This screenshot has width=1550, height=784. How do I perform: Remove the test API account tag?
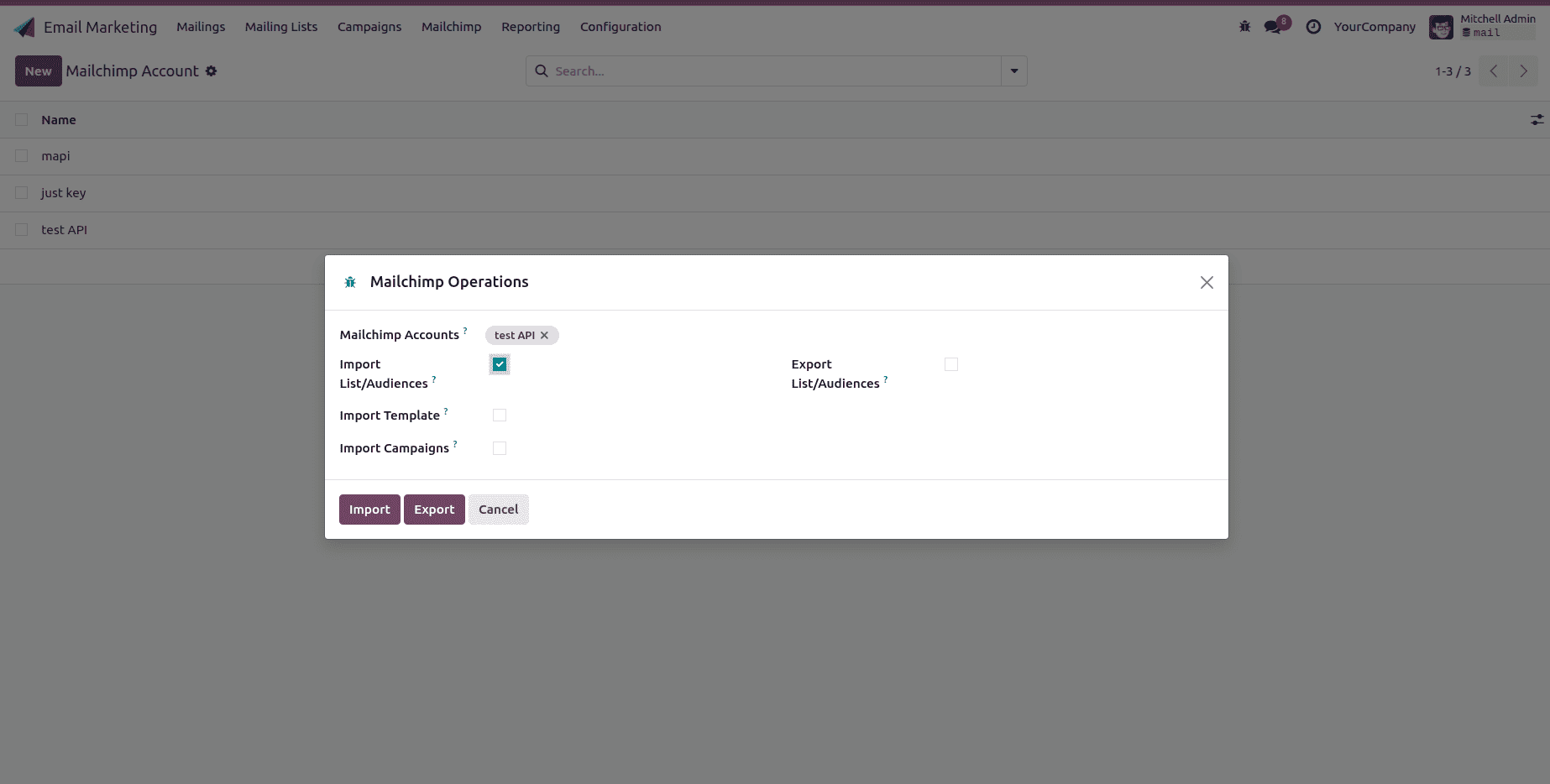(544, 335)
